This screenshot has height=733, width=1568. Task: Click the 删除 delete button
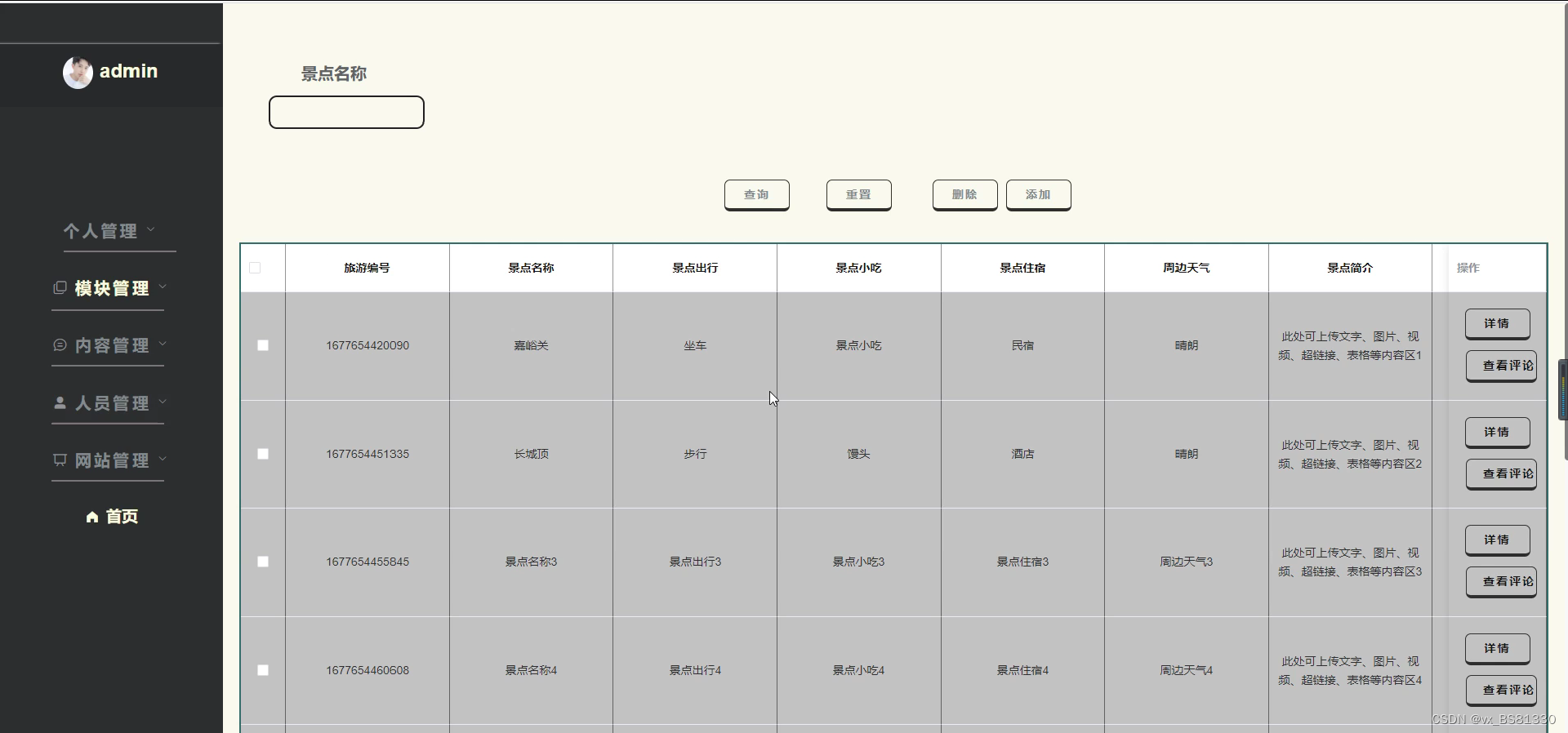click(x=965, y=195)
